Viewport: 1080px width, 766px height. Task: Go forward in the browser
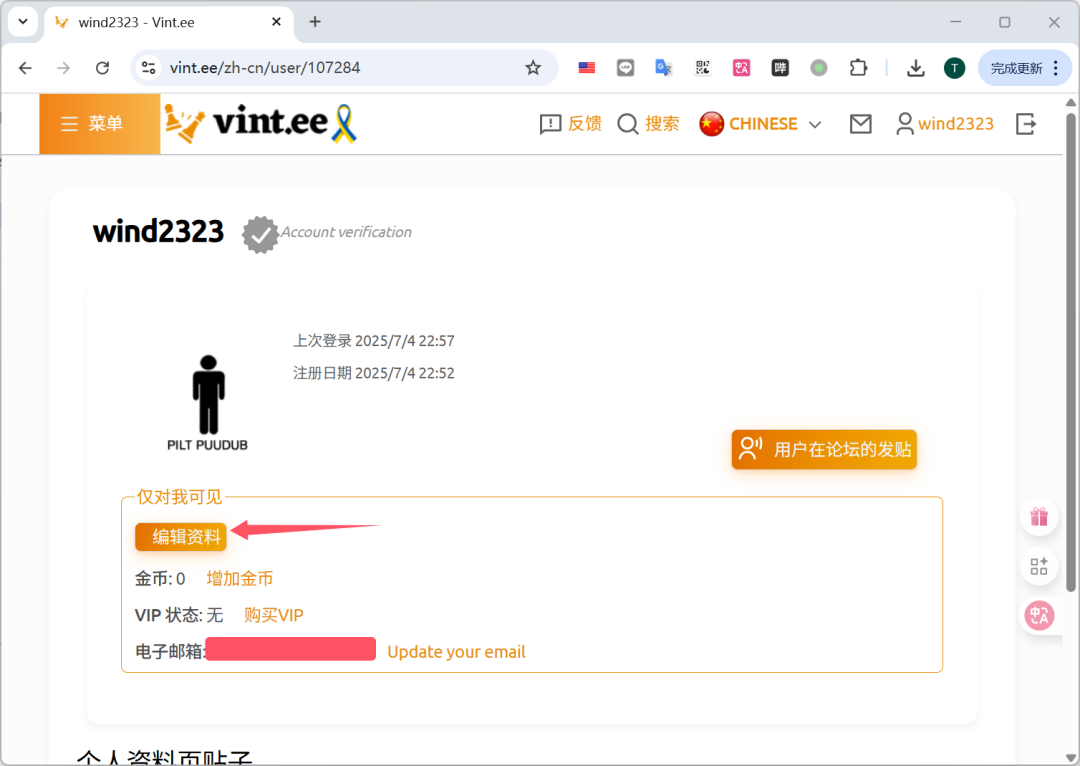(63, 68)
